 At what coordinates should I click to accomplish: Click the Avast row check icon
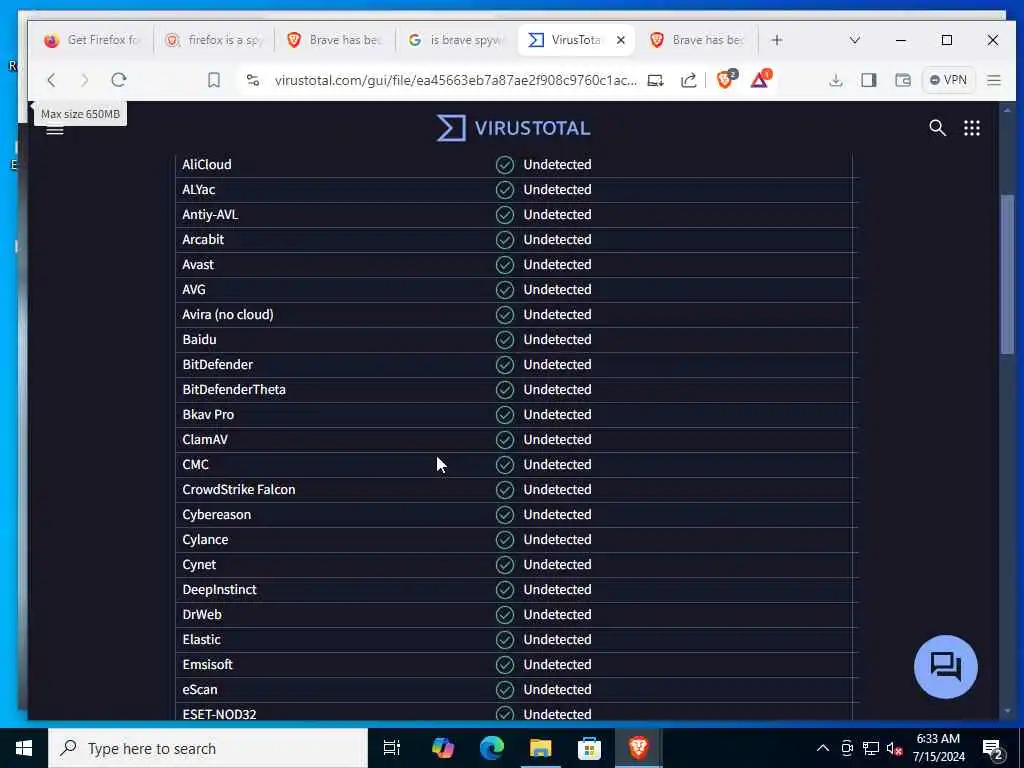coord(505,264)
